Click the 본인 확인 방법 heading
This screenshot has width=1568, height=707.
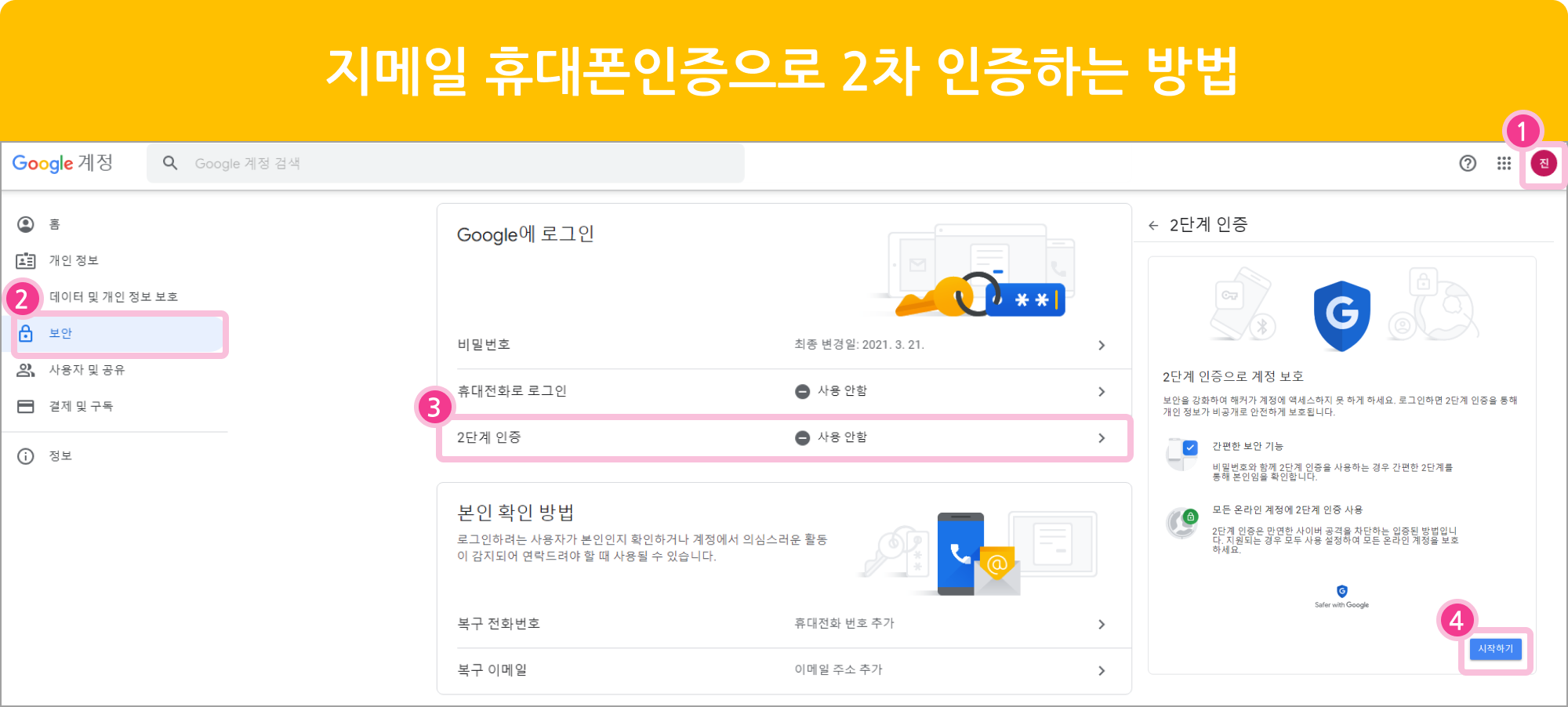tap(515, 513)
